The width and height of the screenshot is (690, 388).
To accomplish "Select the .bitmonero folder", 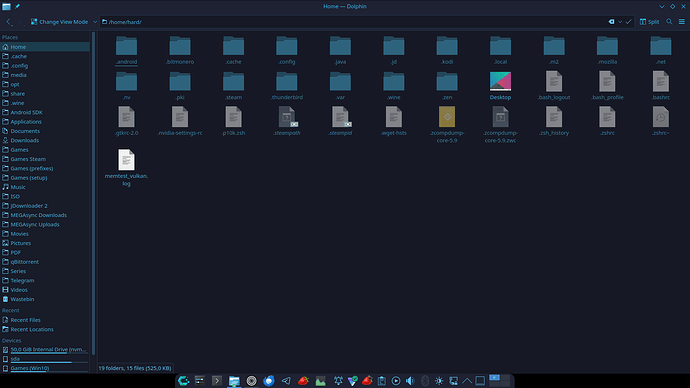I will (180, 51).
